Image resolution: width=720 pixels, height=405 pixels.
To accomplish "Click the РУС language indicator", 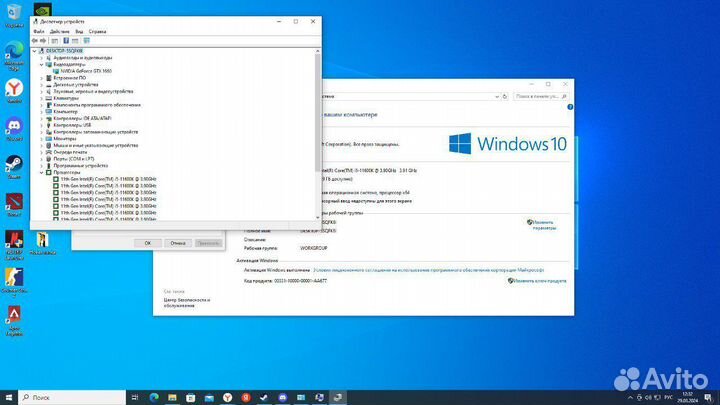I will tap(669, 398).
